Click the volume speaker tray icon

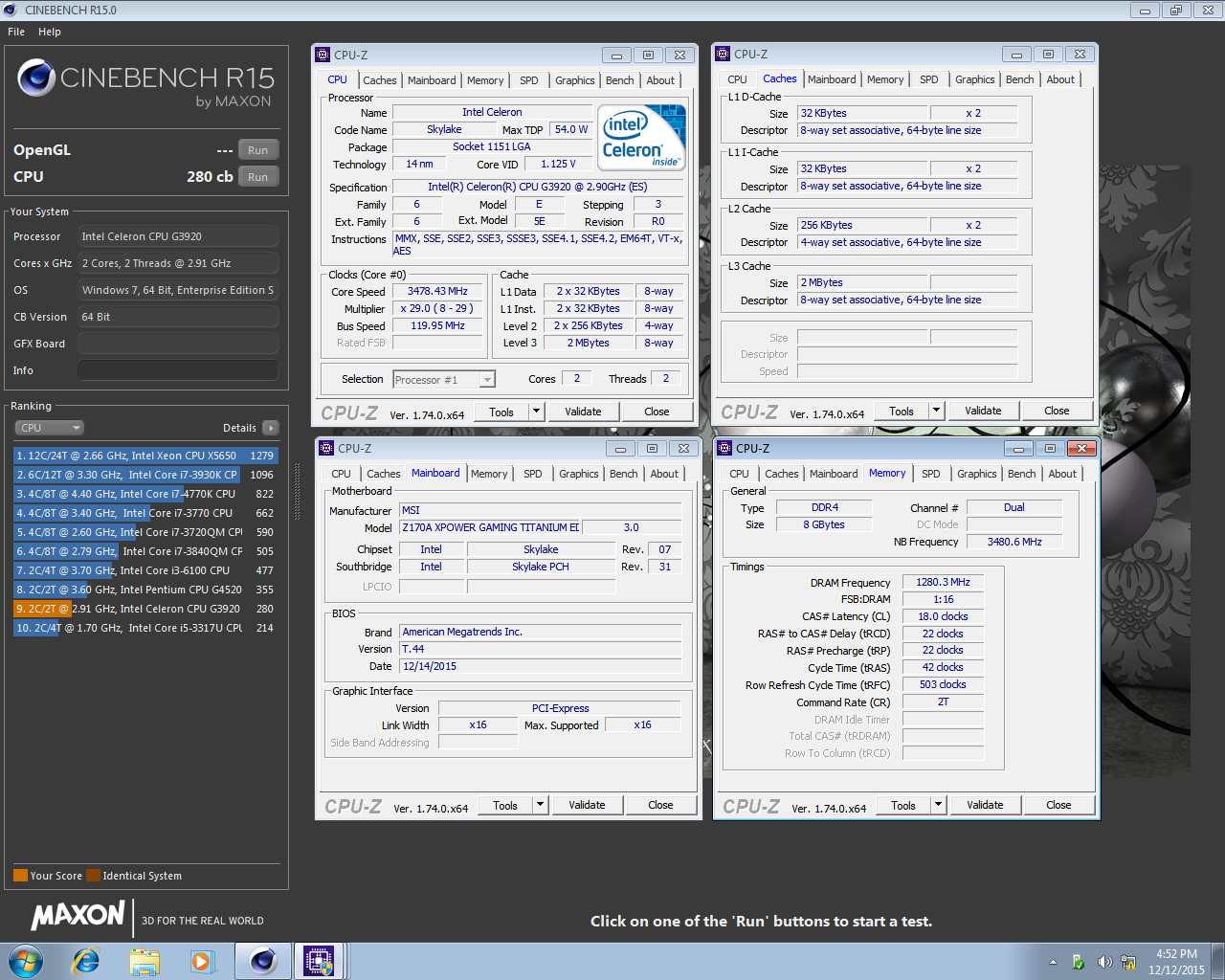[x=1103, y=962]
